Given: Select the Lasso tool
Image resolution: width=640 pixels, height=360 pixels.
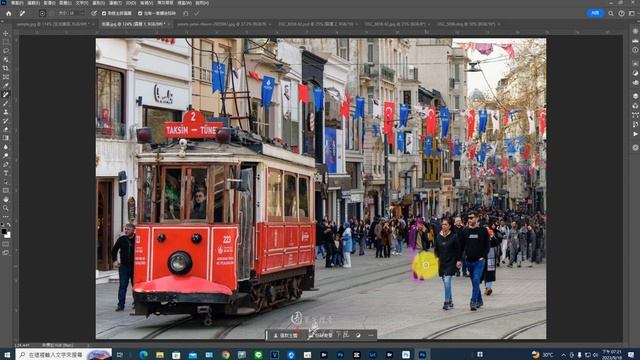Looking at the screenshot, I should point(6,51).
